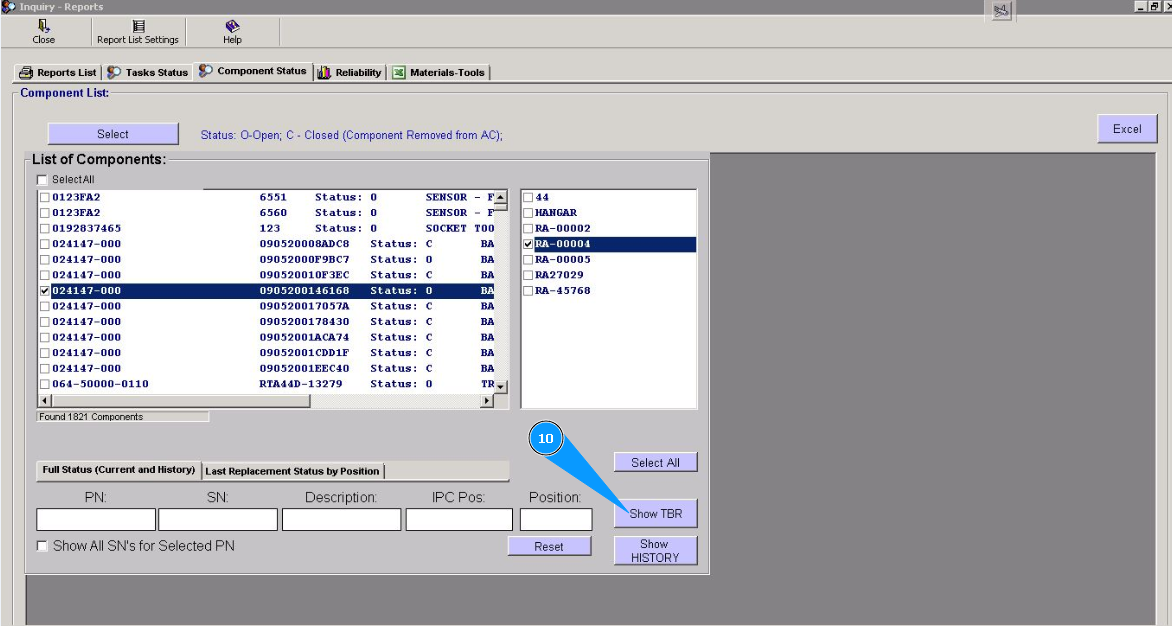Click the airplane icon in title bar
Screen dimensions: 1172x626
click(1001, 10)
